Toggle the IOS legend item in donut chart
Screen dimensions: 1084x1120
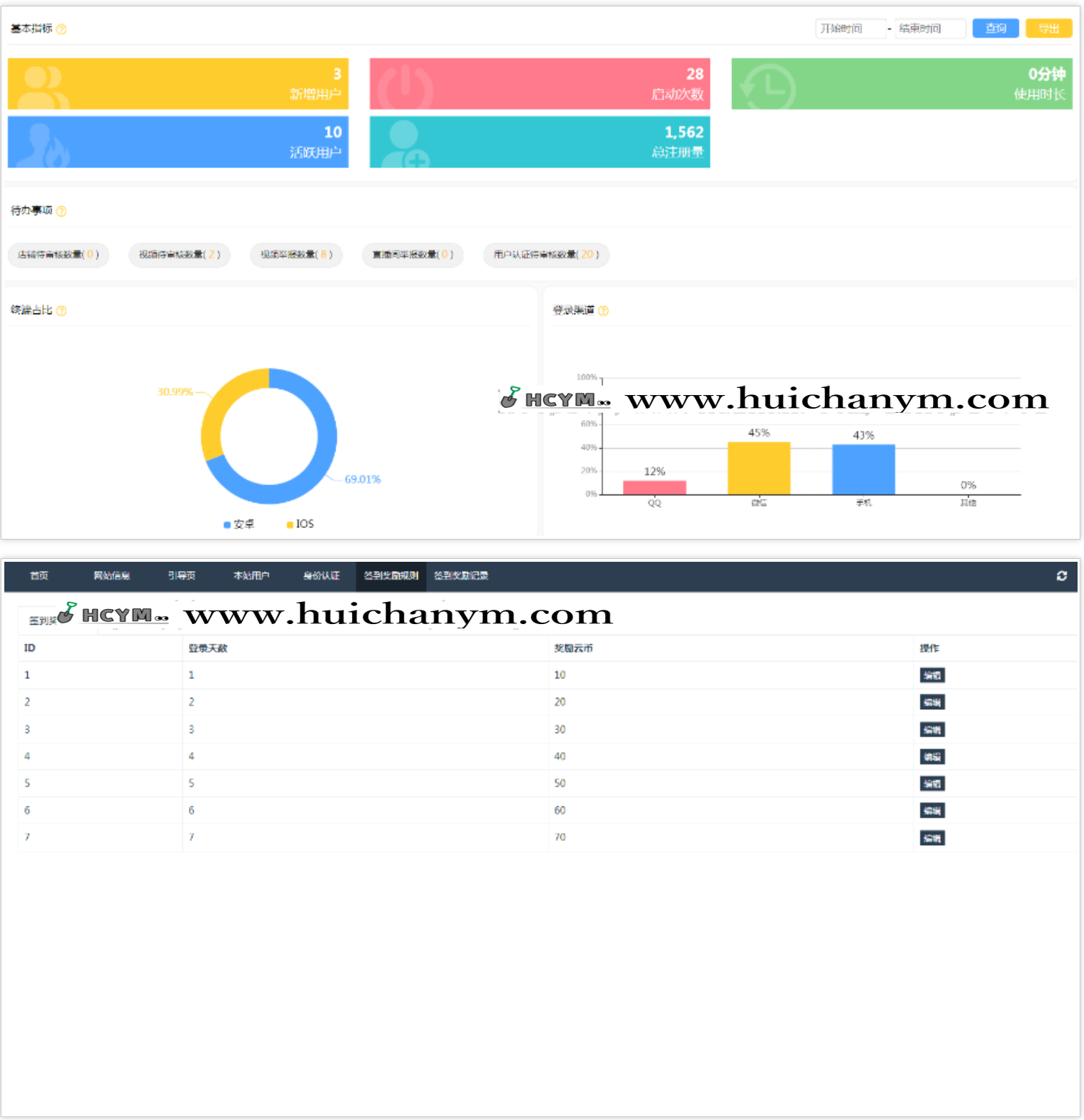301,525
